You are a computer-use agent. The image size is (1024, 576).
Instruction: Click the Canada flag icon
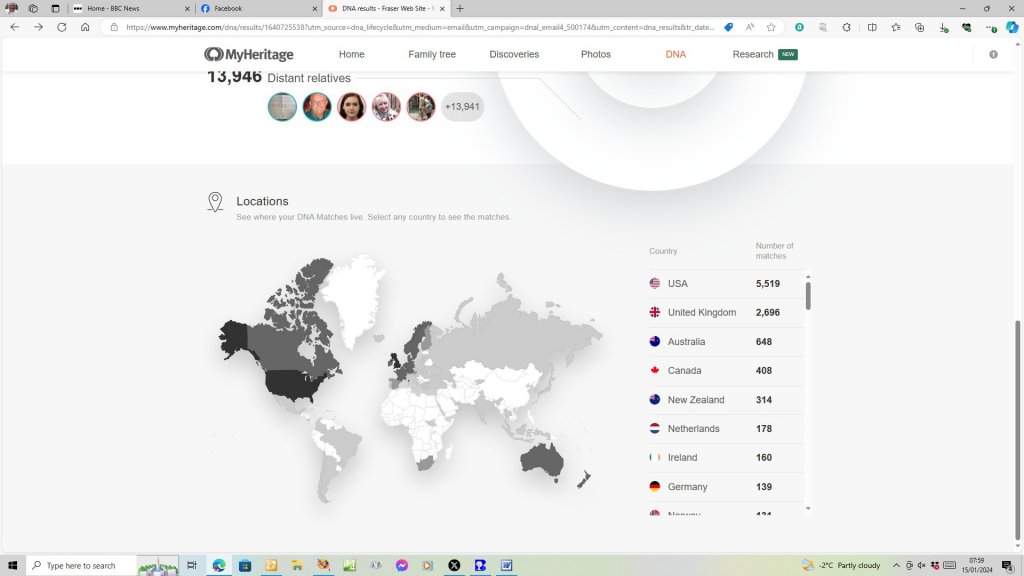pos(655,371)
